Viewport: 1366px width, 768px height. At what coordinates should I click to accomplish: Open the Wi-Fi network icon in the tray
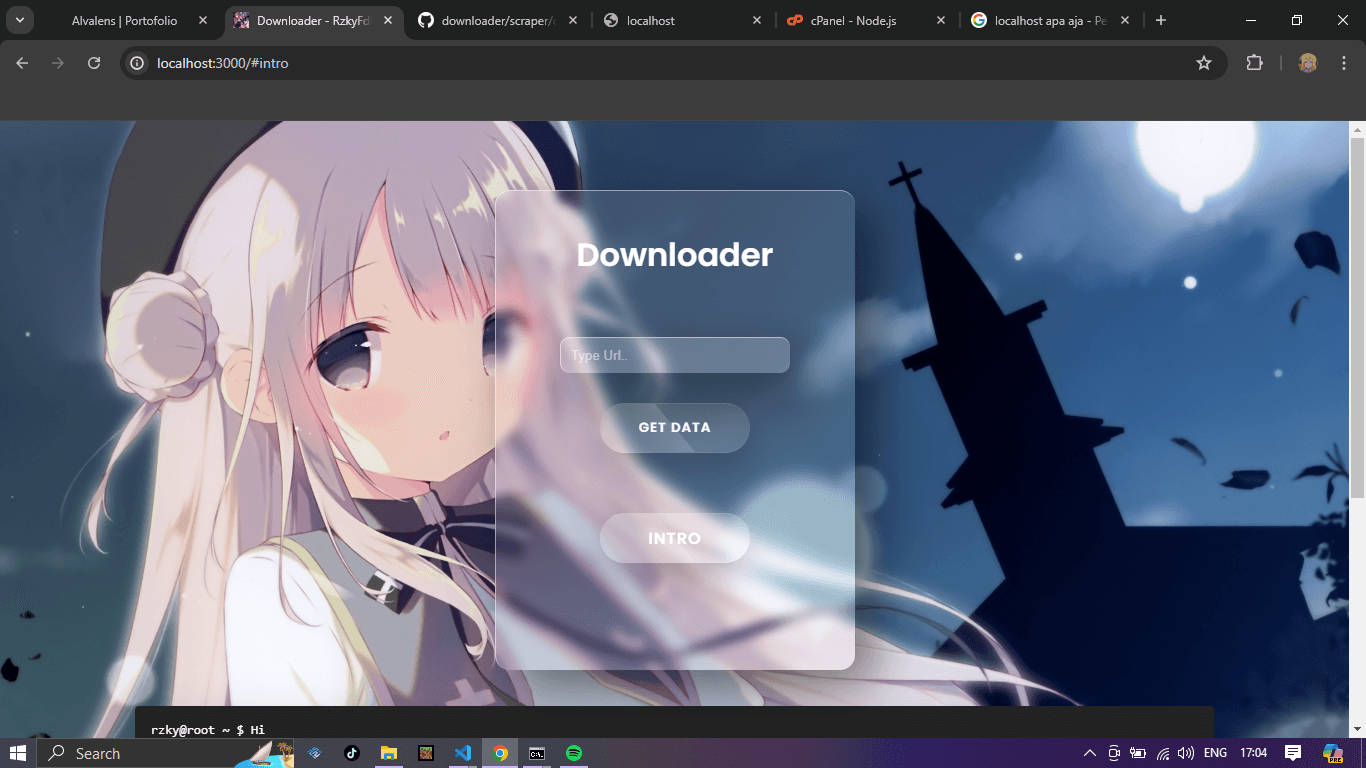click(x=1163, y=753)
